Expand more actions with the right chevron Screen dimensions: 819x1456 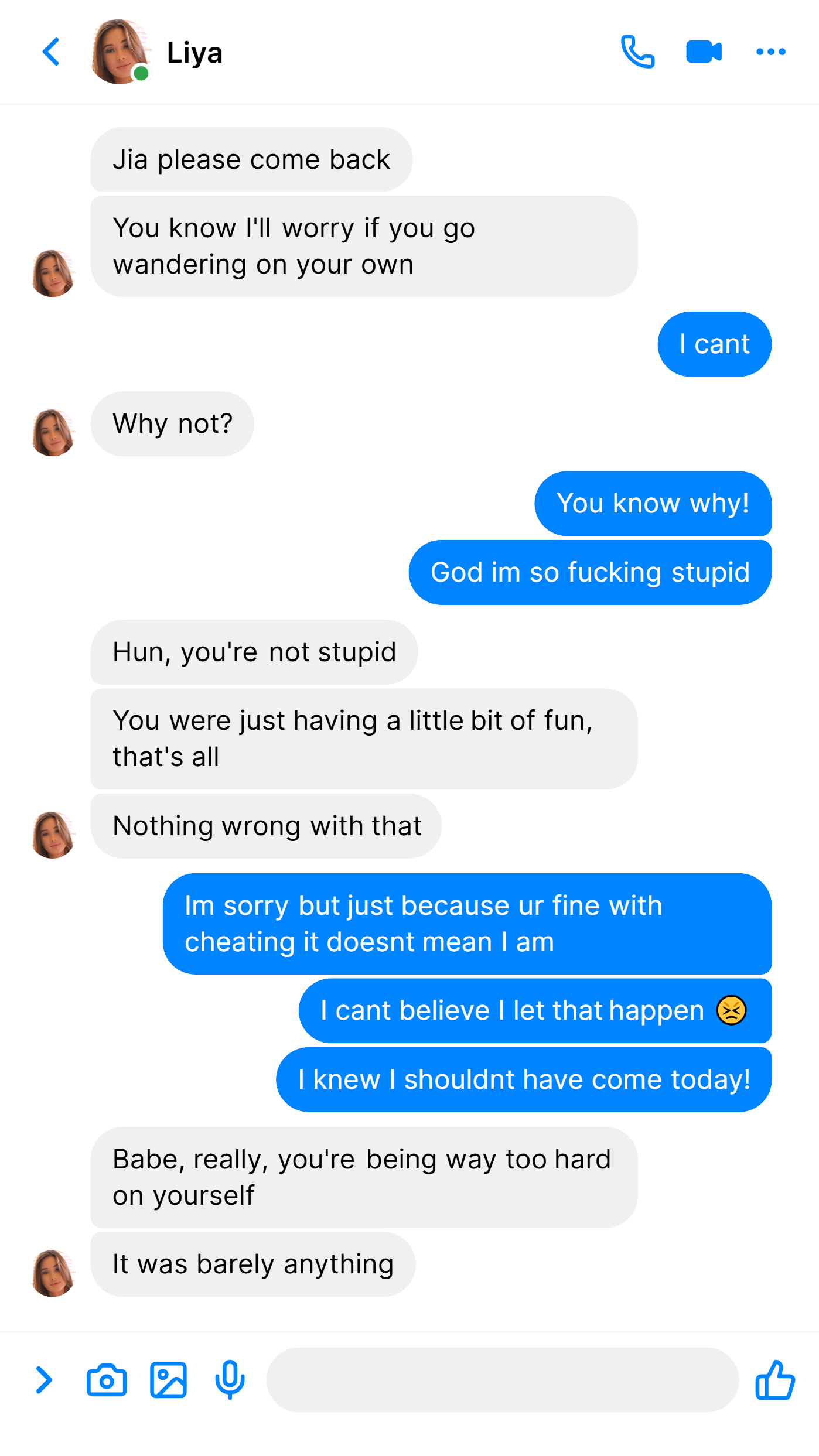click(x=44, y=1380)
